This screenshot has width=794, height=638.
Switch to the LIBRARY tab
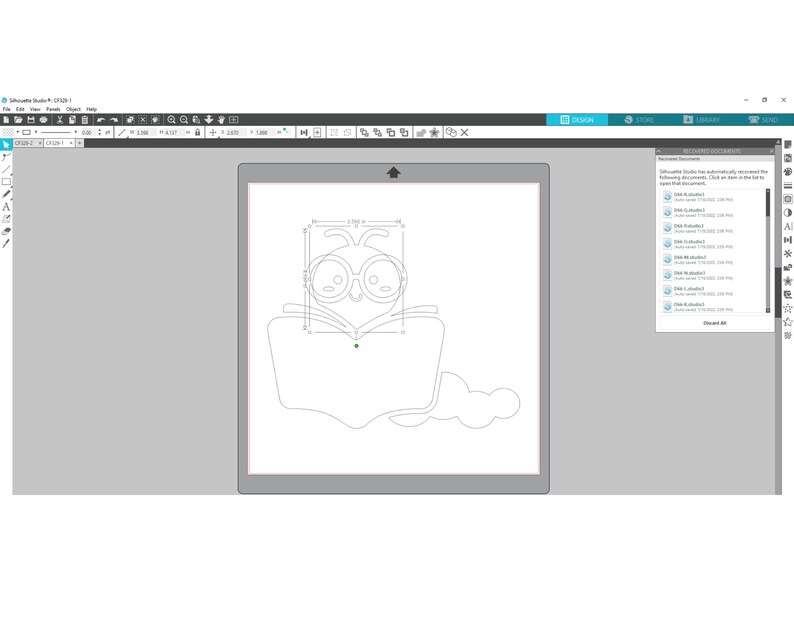coord(701,119)
